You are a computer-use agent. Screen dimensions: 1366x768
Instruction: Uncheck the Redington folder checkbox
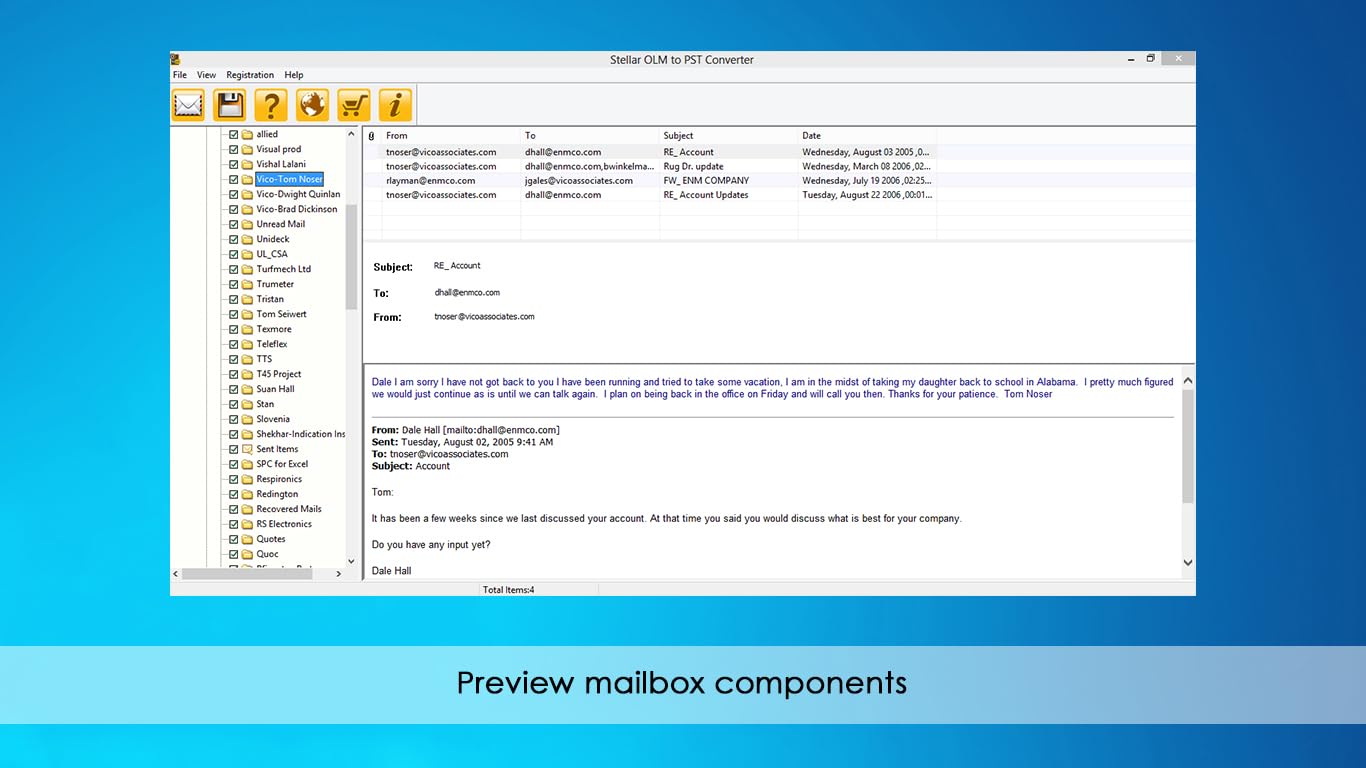pos(234,494)
